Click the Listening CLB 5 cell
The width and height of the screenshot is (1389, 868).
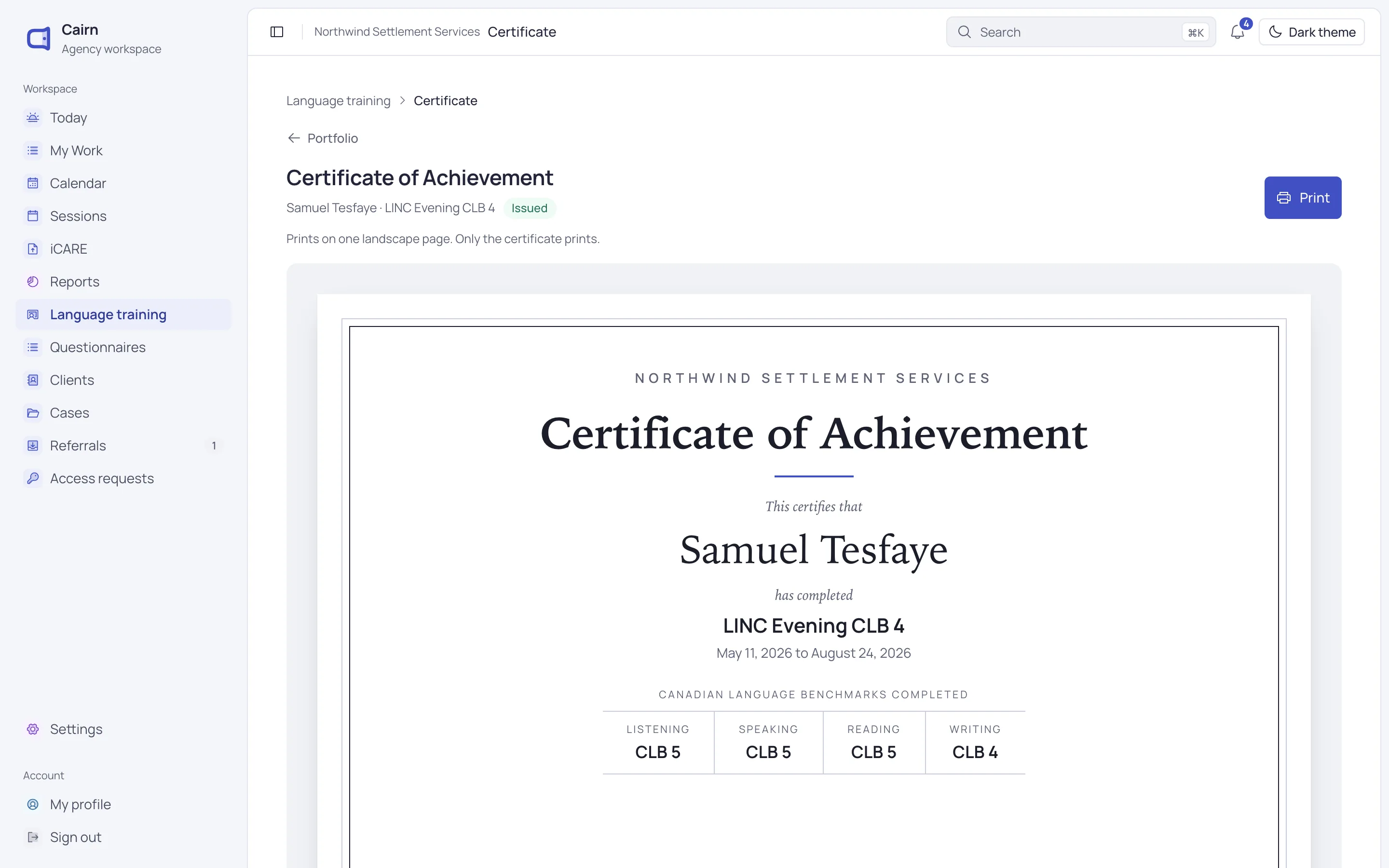[x=658, y=742]
